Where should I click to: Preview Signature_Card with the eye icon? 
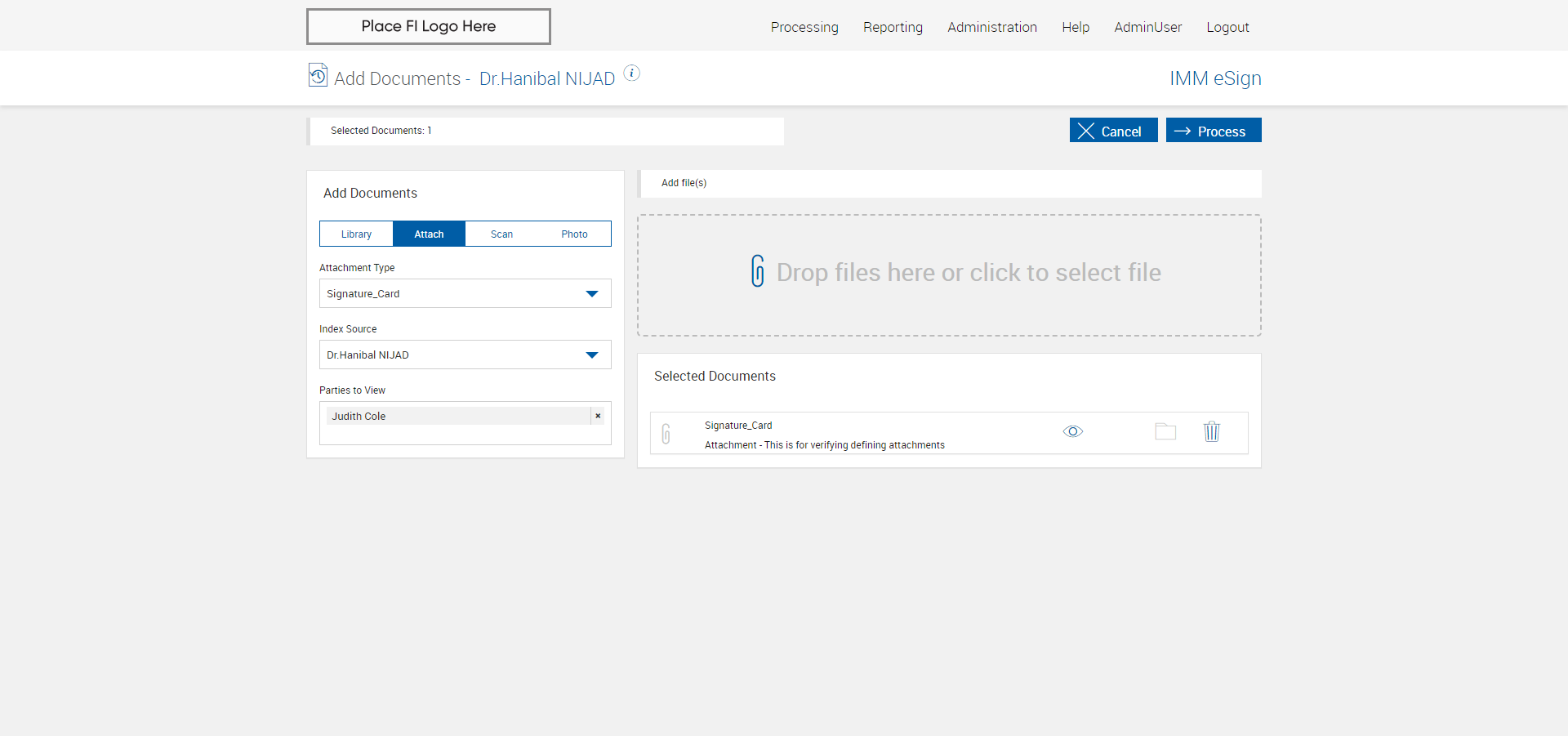[1072, 432]
